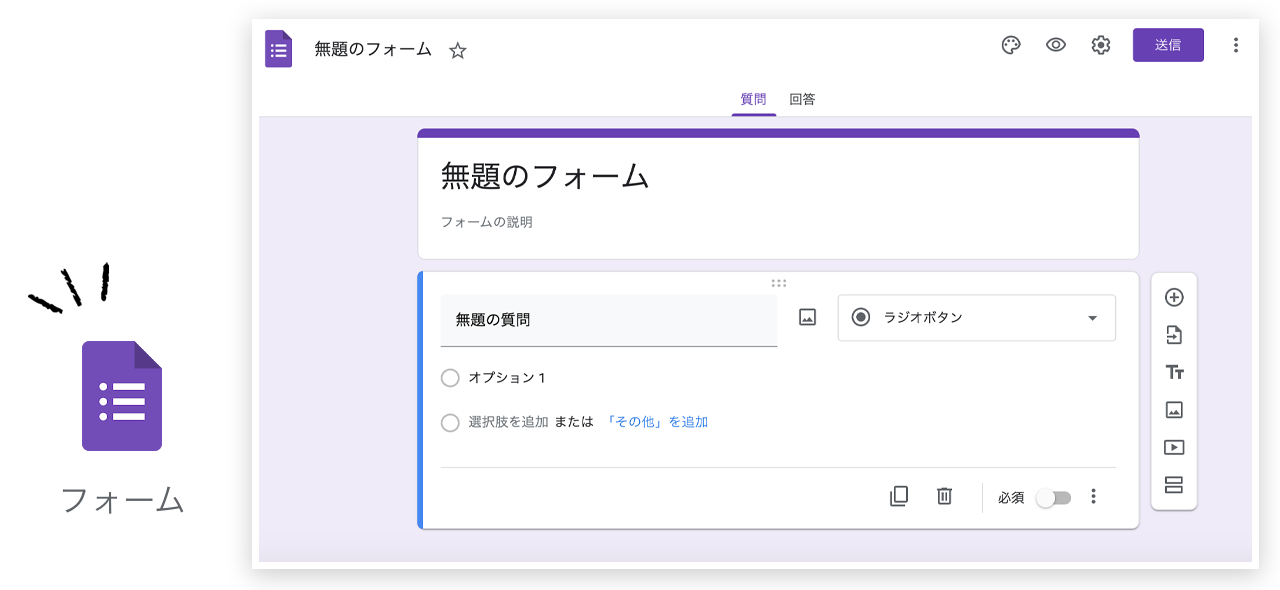This screenshot has height=590, width=1280.
Task: Click the 「その他」を追加 link
Action: point(657,422)
